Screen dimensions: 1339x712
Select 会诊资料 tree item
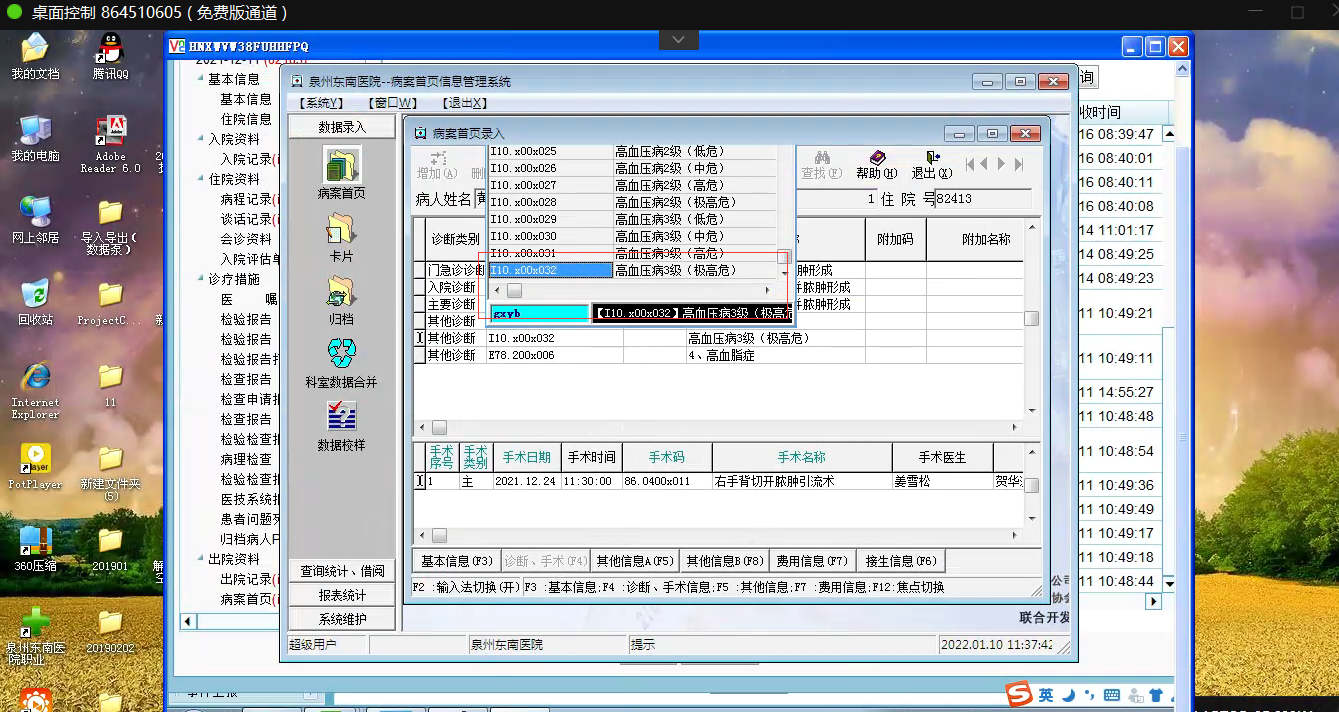[246, 239]
